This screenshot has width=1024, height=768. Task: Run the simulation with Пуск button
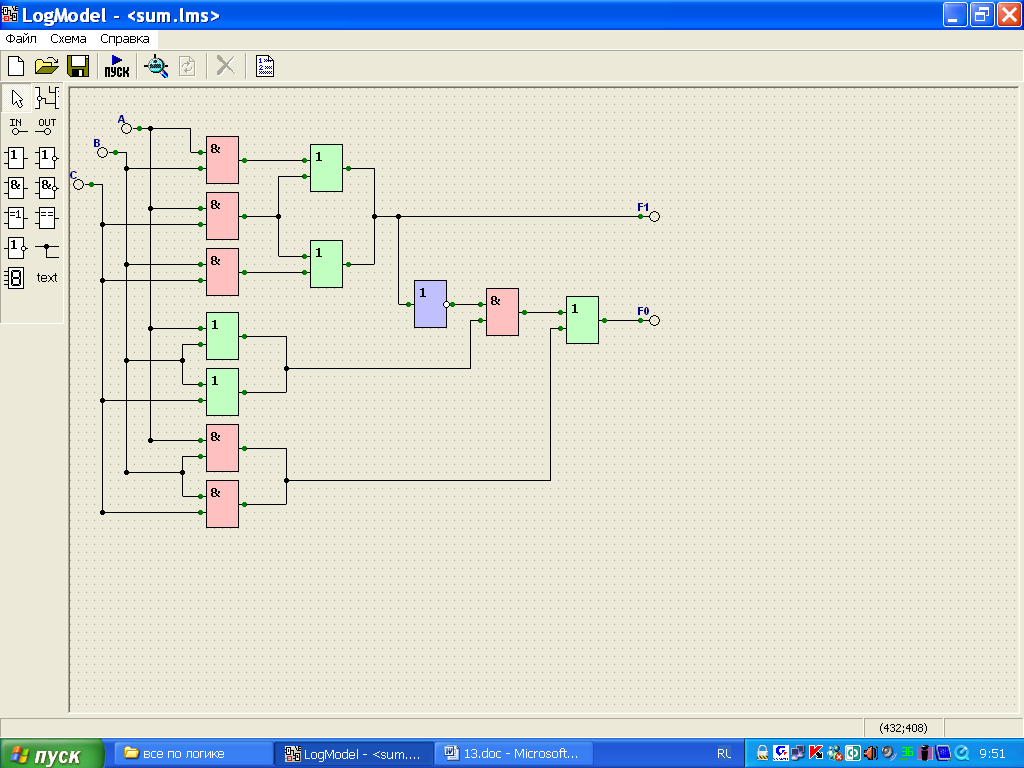117,66
